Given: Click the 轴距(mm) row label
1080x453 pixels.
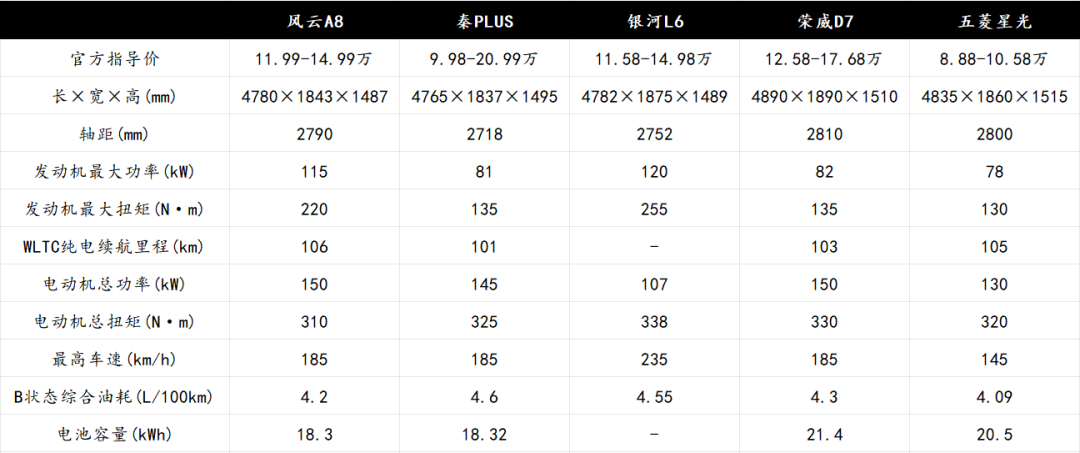Looking at the screenshot, I should tap(115, 134).
